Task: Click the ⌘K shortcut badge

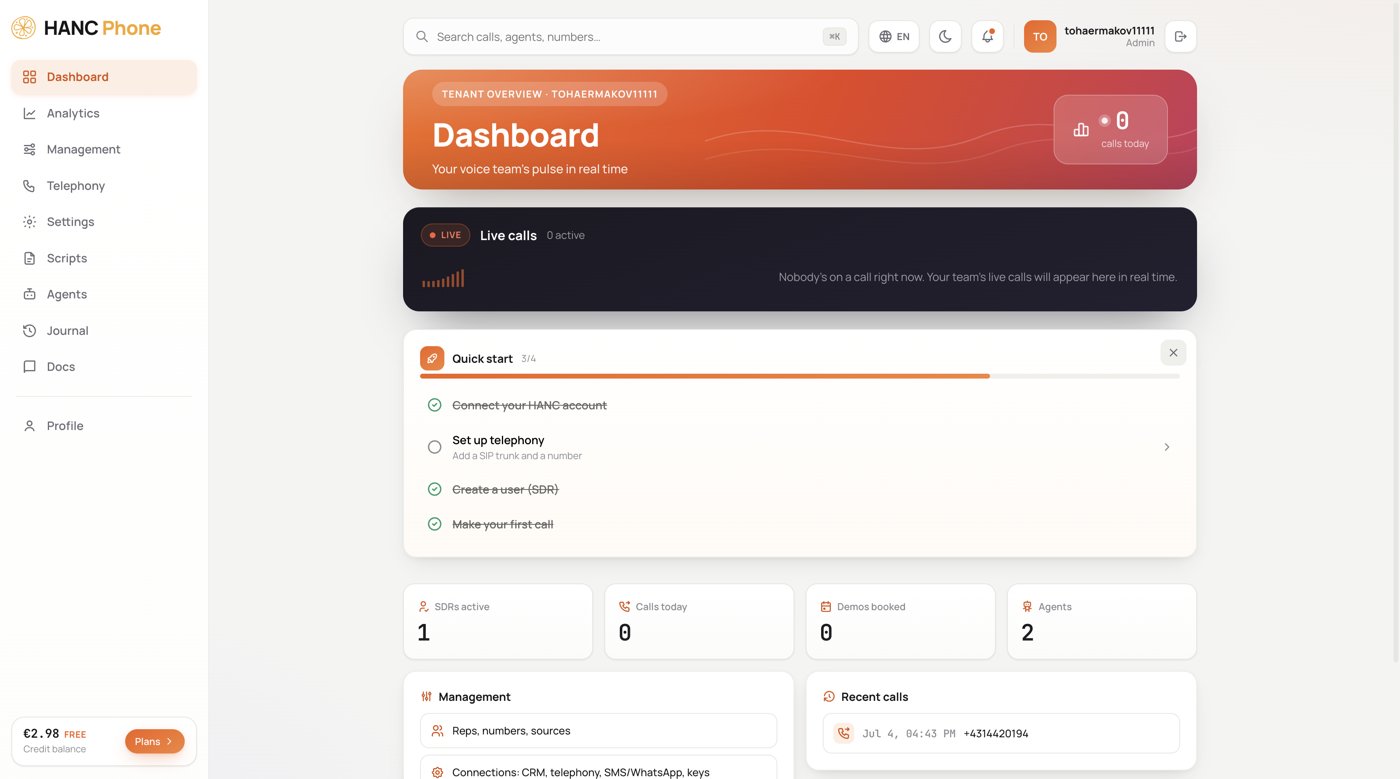Action: [x=834, y=37]
